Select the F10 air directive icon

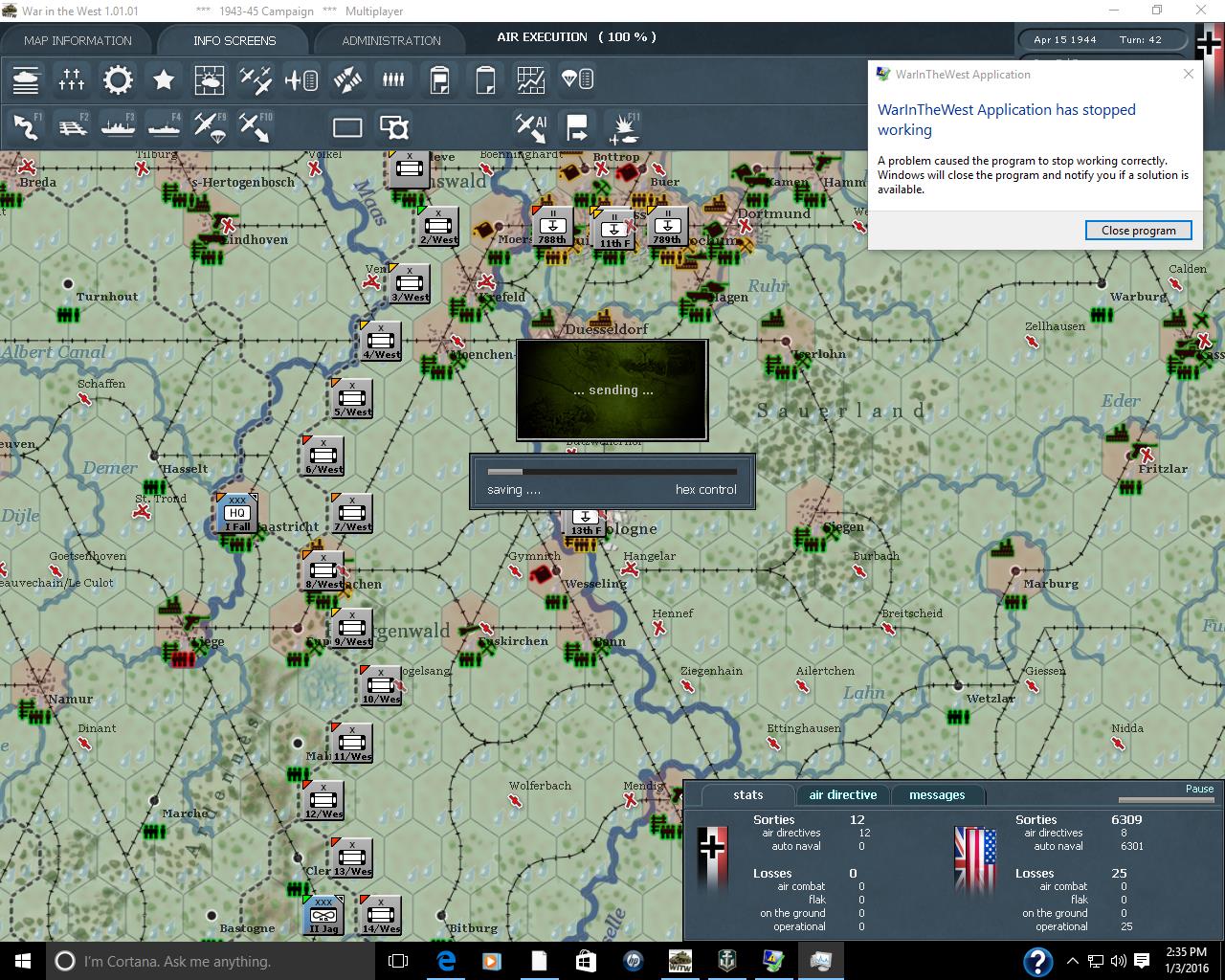[x=256, y=126]
